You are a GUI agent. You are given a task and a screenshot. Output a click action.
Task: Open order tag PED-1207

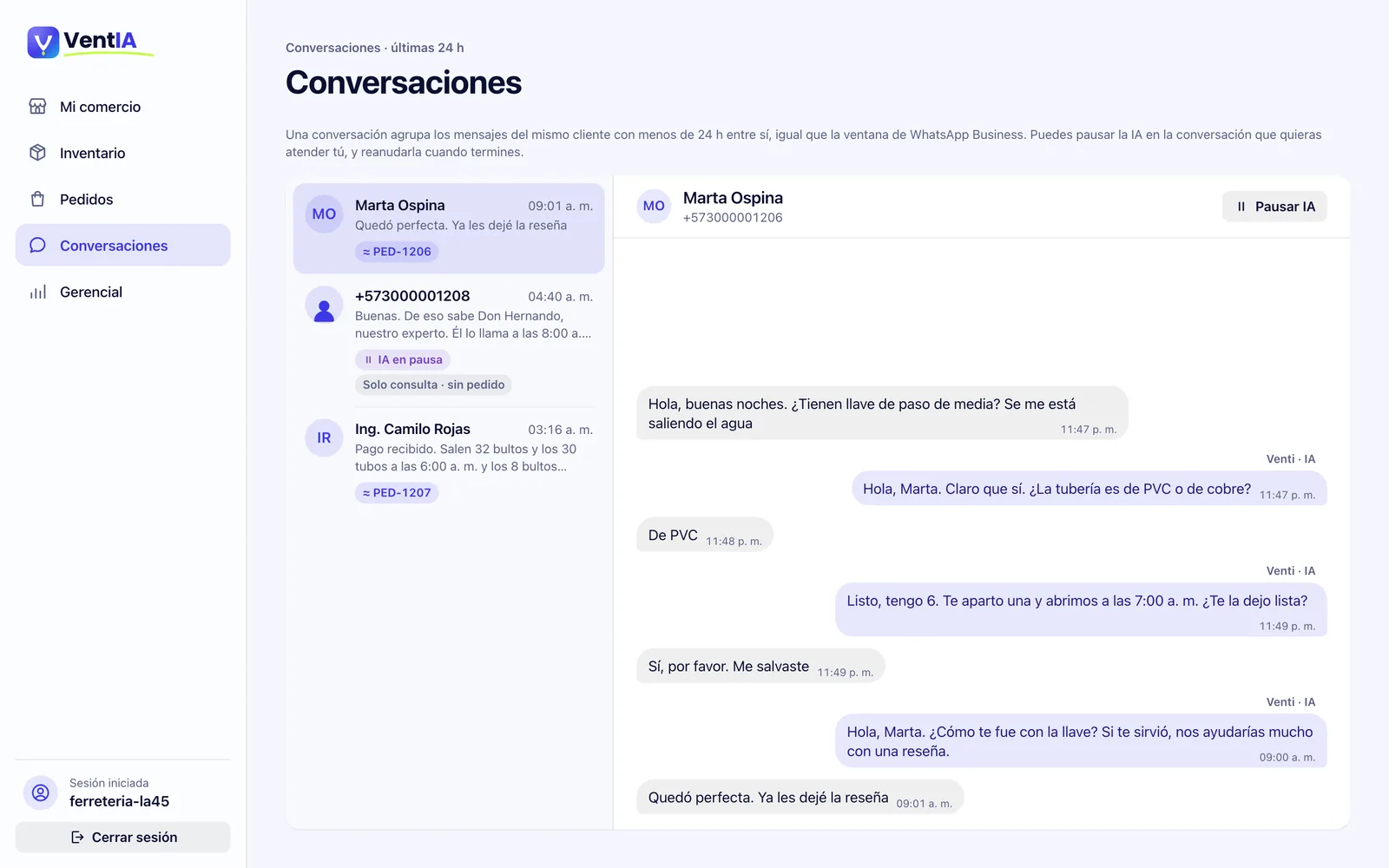[397, 493]
